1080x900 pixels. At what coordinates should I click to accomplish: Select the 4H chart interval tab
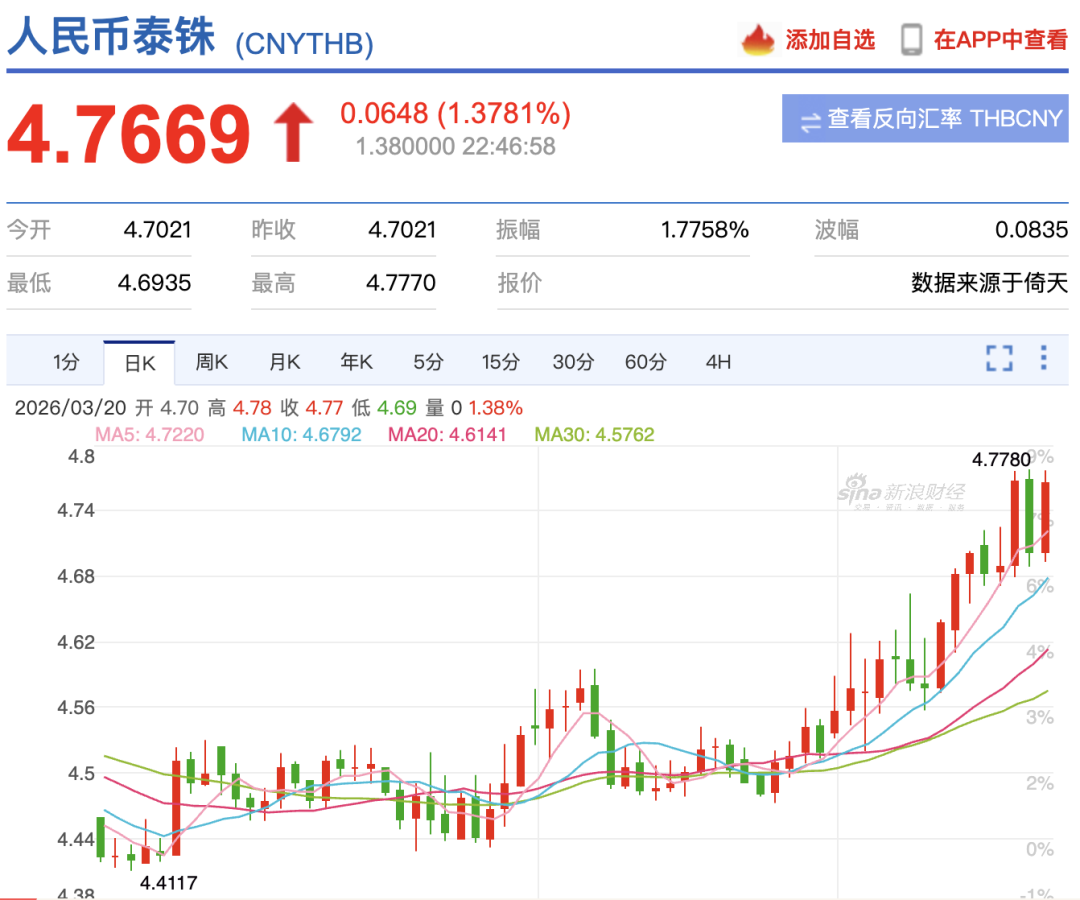[717, 362]
